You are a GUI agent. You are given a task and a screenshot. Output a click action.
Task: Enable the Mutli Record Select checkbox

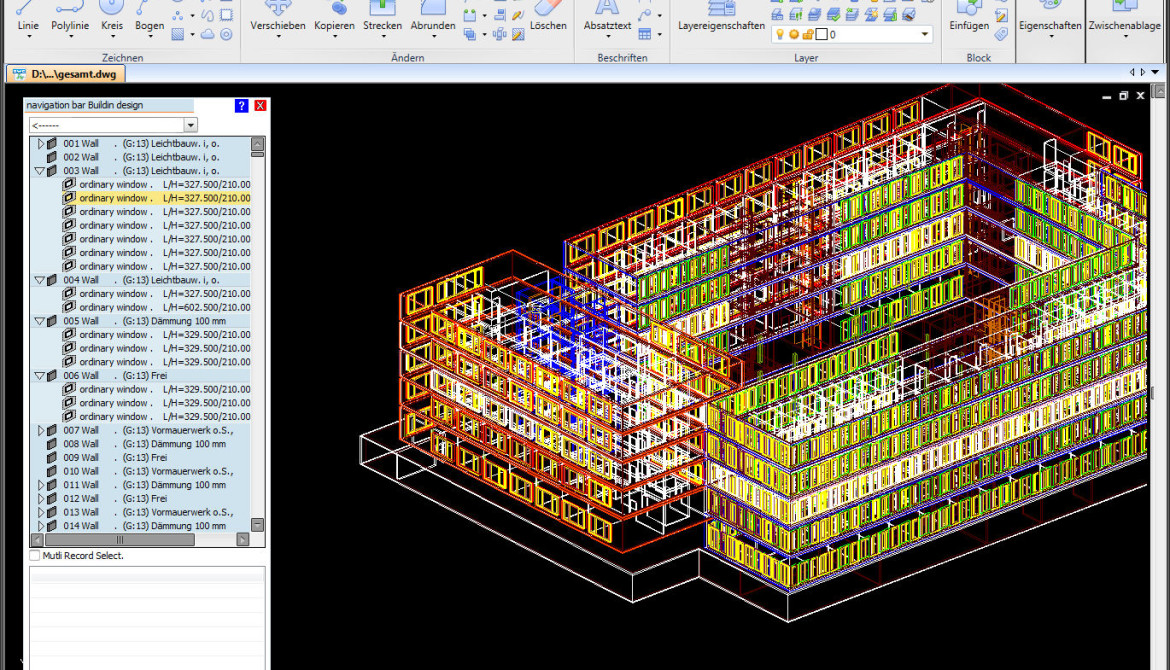coord(35,555)
